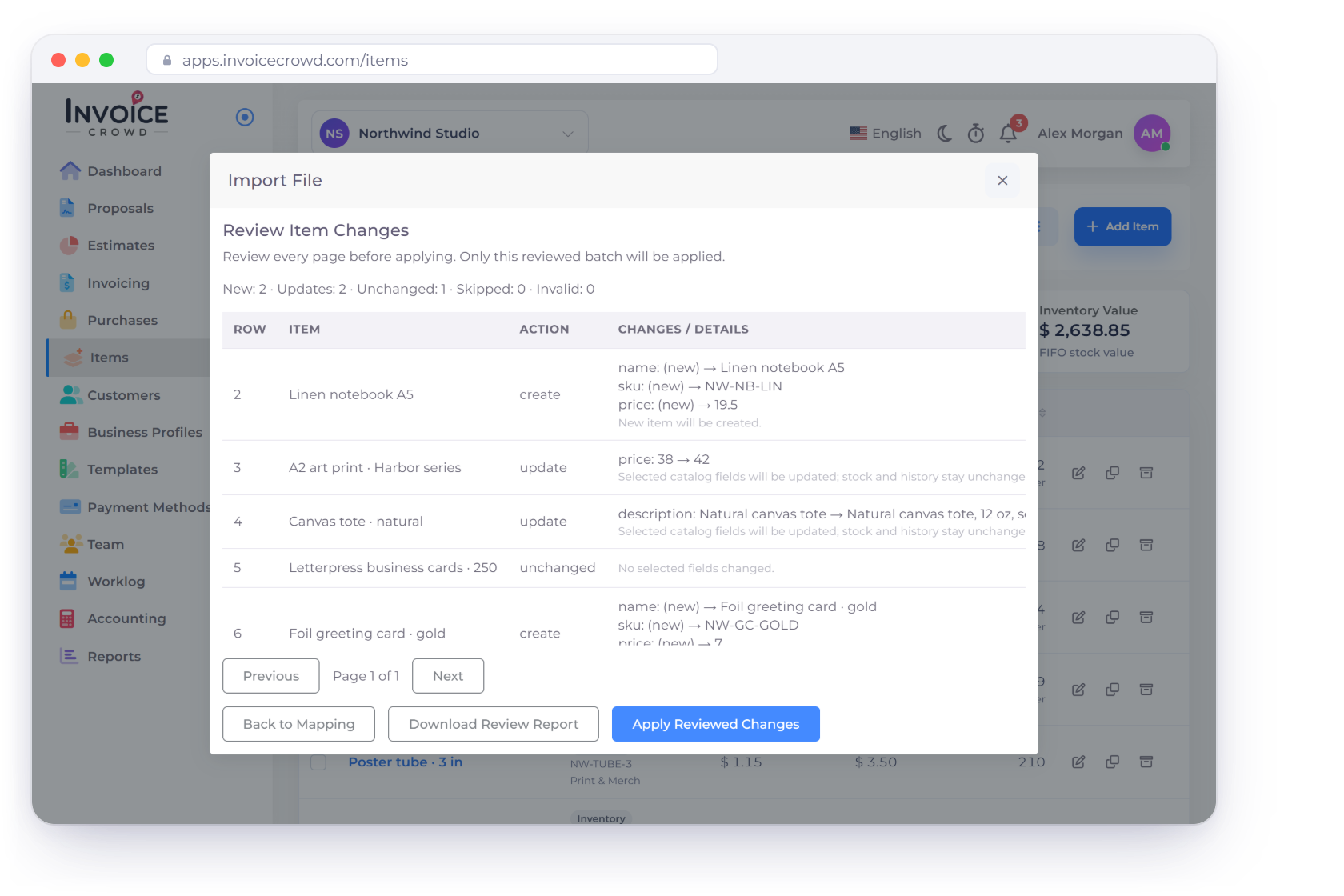The width and height of the screenshot is (1344, 896).
Task: Expand the Northwind Studio business dropdown
Action: 450,133
